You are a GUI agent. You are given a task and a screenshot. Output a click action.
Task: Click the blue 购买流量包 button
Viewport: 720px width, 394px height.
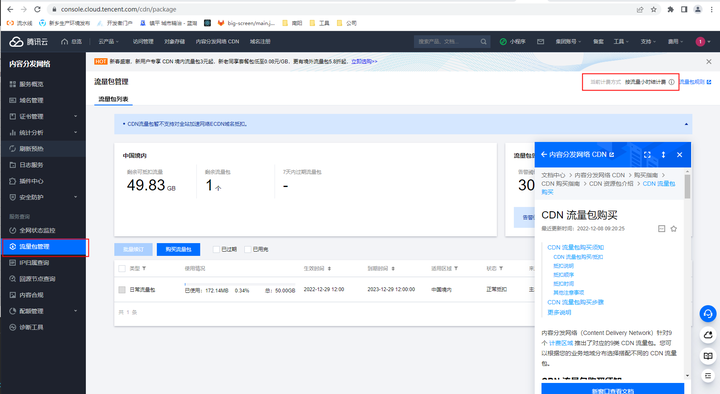(x=178, y=249)
